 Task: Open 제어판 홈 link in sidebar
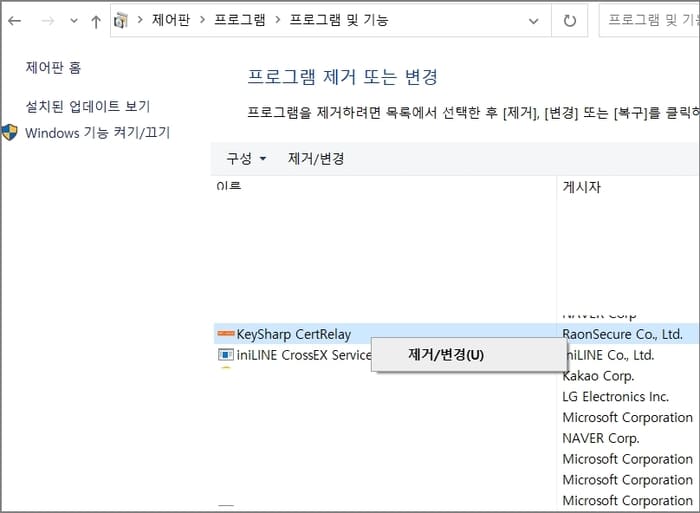pos(53,68)
